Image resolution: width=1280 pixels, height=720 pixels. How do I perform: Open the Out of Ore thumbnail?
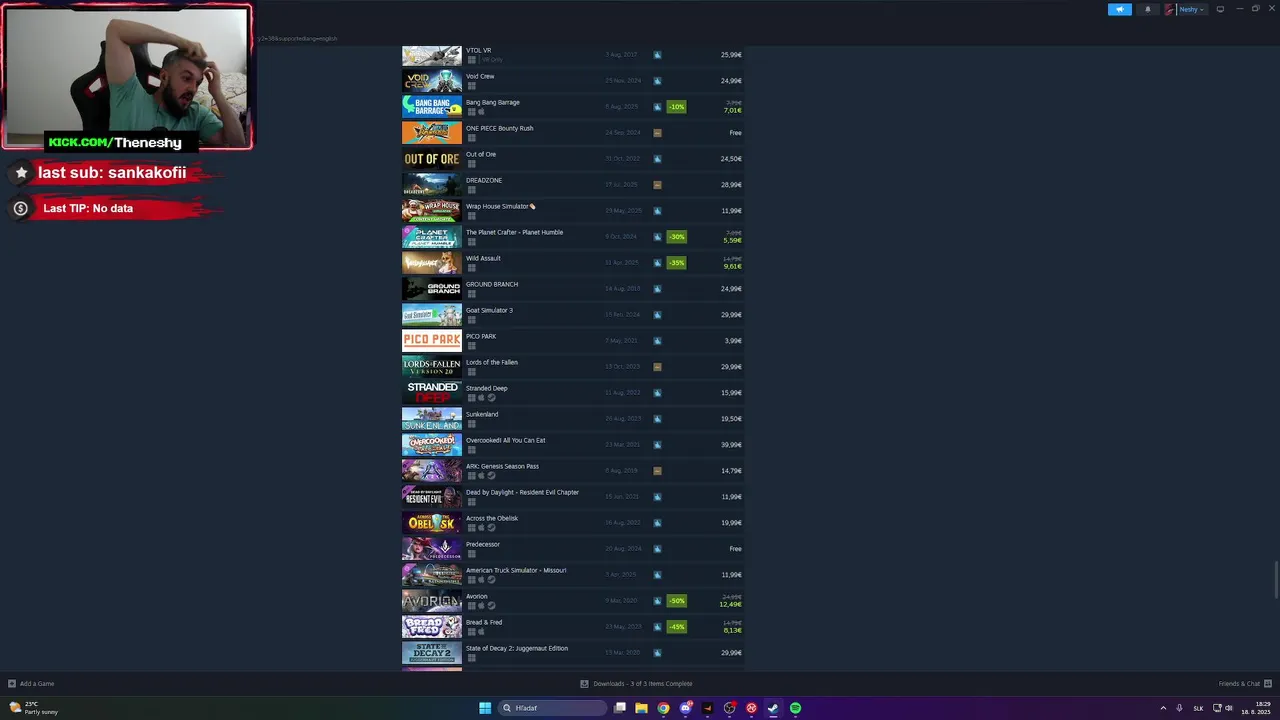click(432, 159)
